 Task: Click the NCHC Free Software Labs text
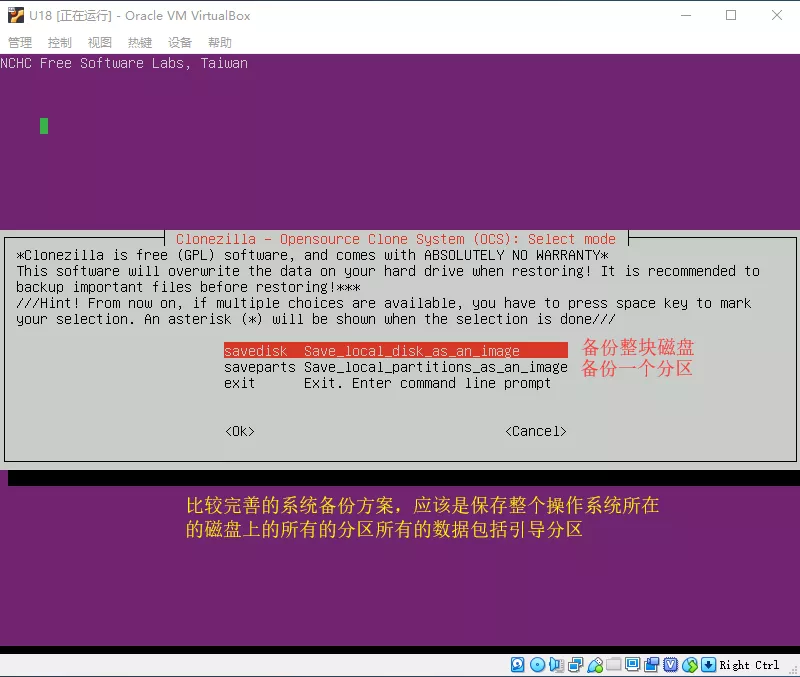click(124, 63)
